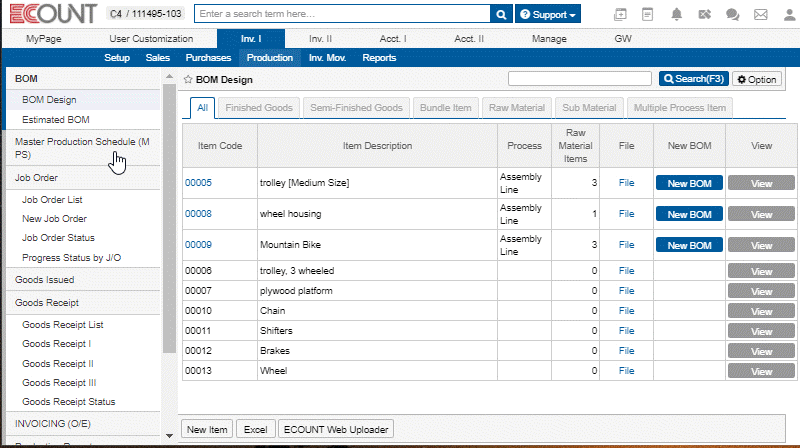Viewport: 800px width, 448px height.
Task: Open item code 00008 link
Action: pos(198,214)
